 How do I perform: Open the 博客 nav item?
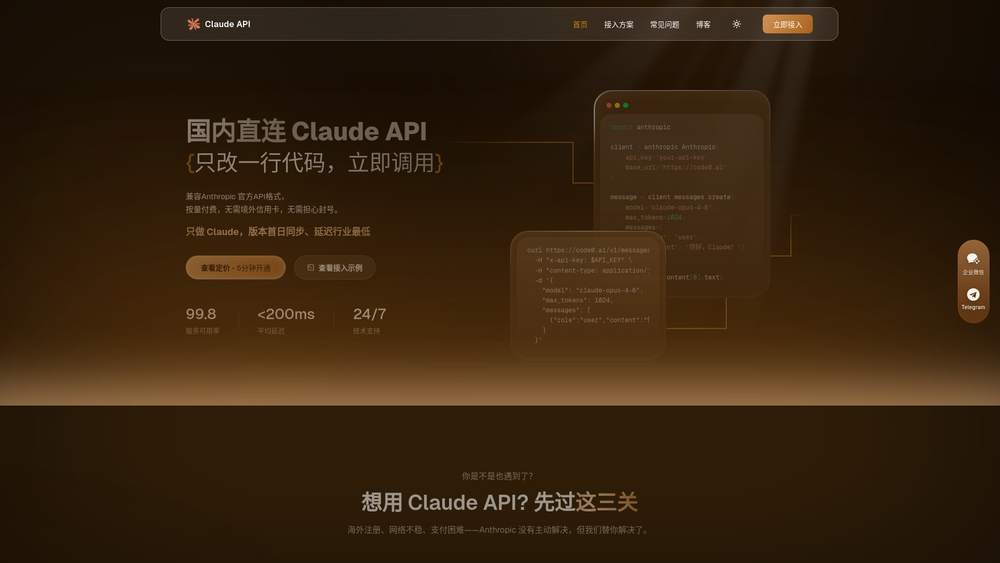703,25
